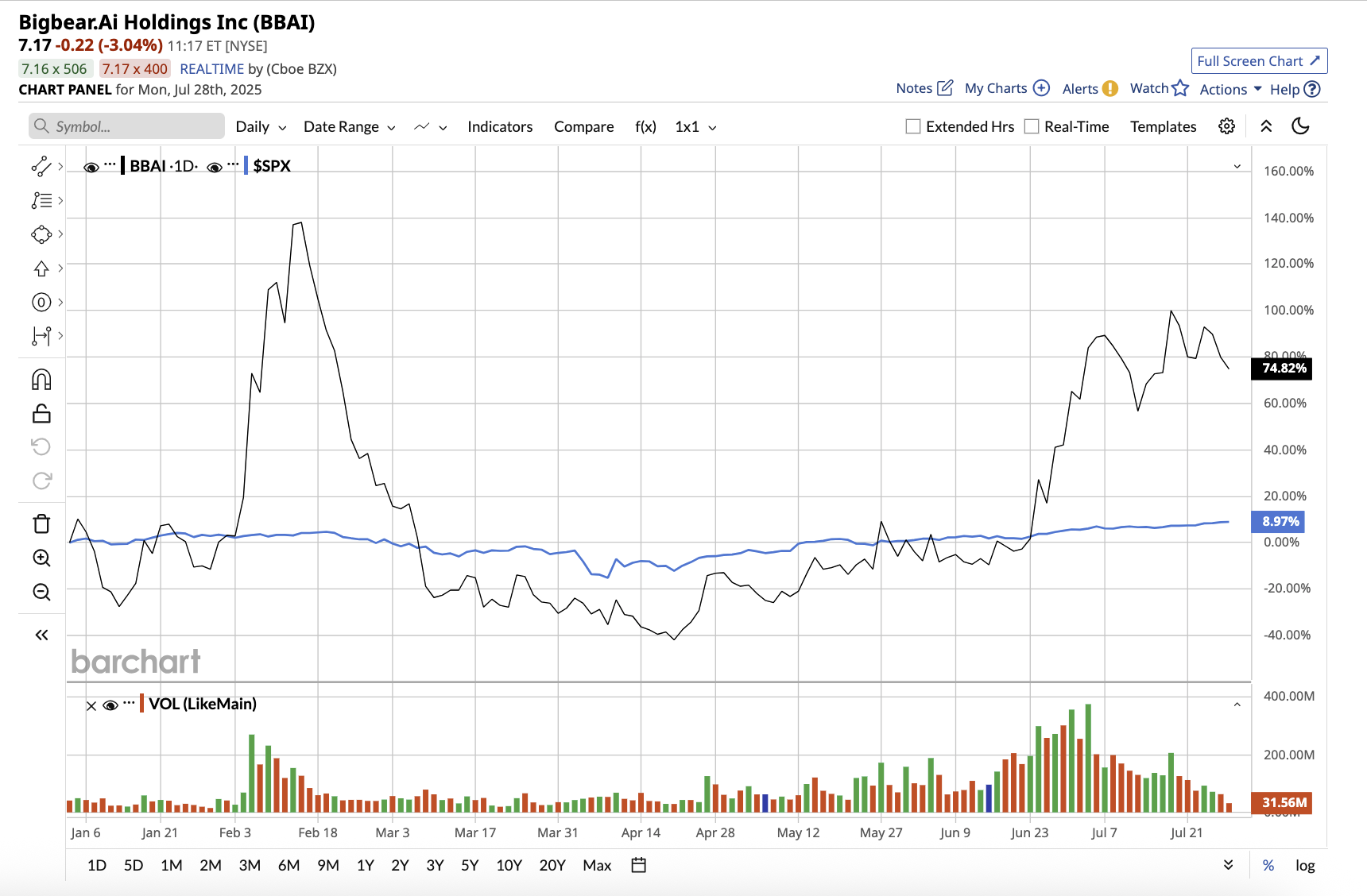Select the shapes drawing tool
The height and width of the screenshot is (896, 1367).
41,234
